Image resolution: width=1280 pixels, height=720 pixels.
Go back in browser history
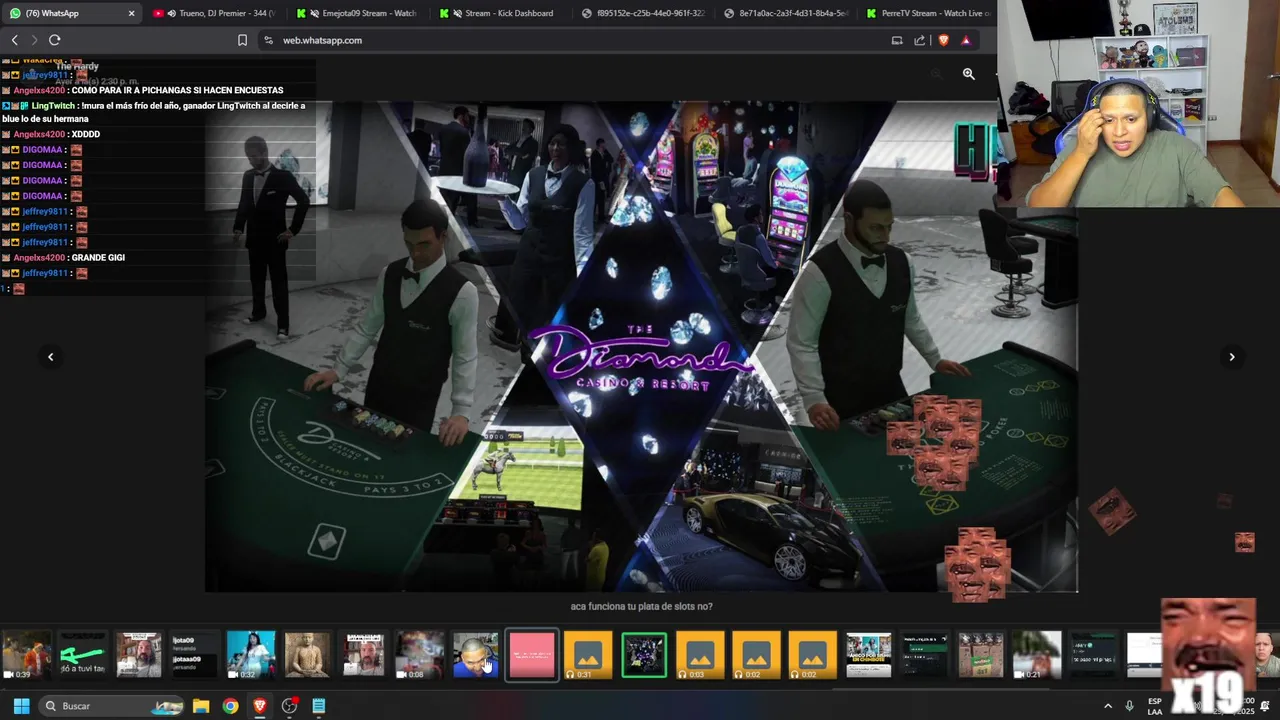click(x=14, y=40)
